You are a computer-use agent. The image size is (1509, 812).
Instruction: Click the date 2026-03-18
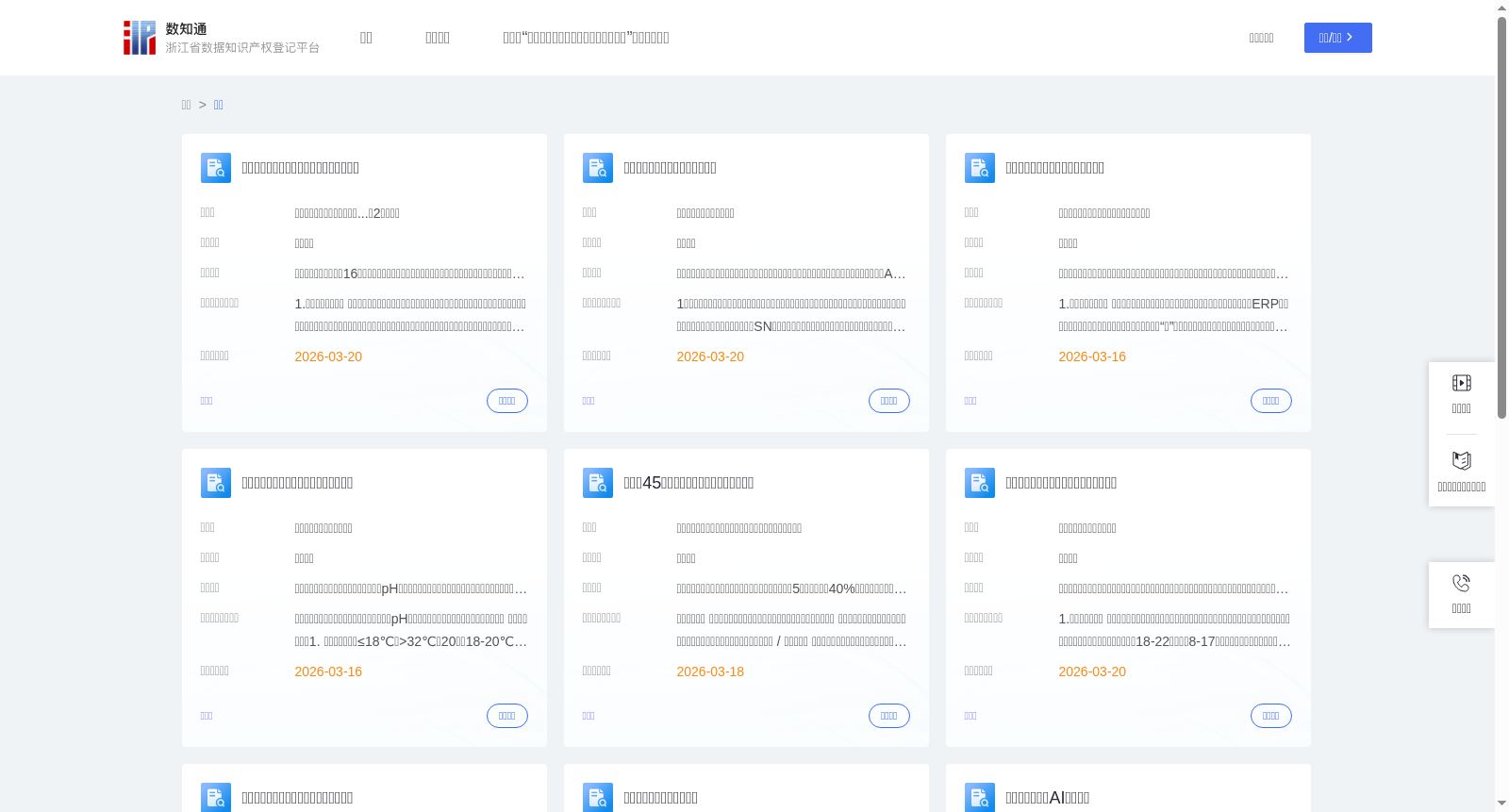[x=710, y=671]
